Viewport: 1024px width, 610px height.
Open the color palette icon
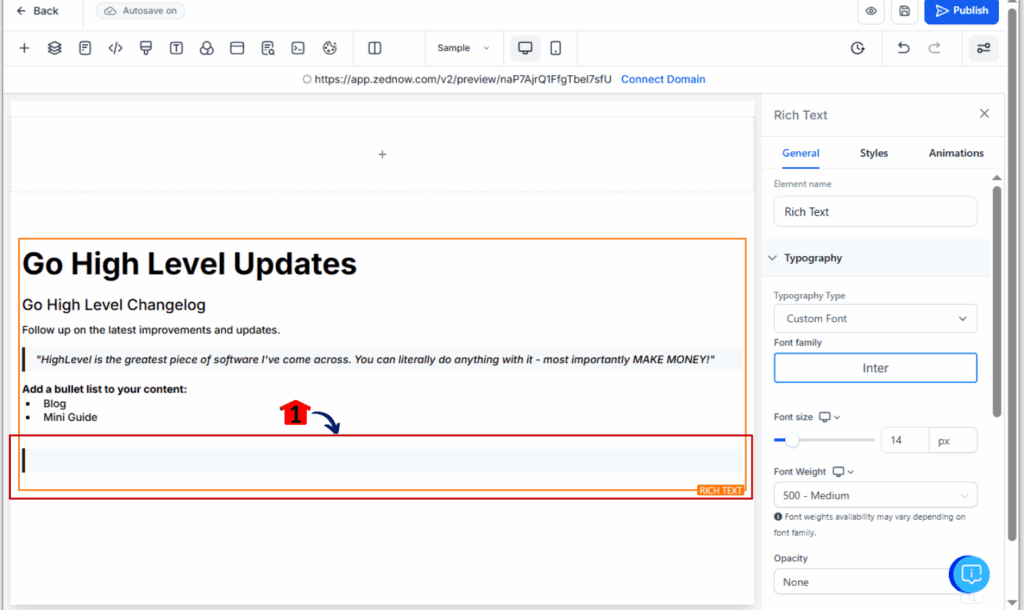tap(330, 48)
